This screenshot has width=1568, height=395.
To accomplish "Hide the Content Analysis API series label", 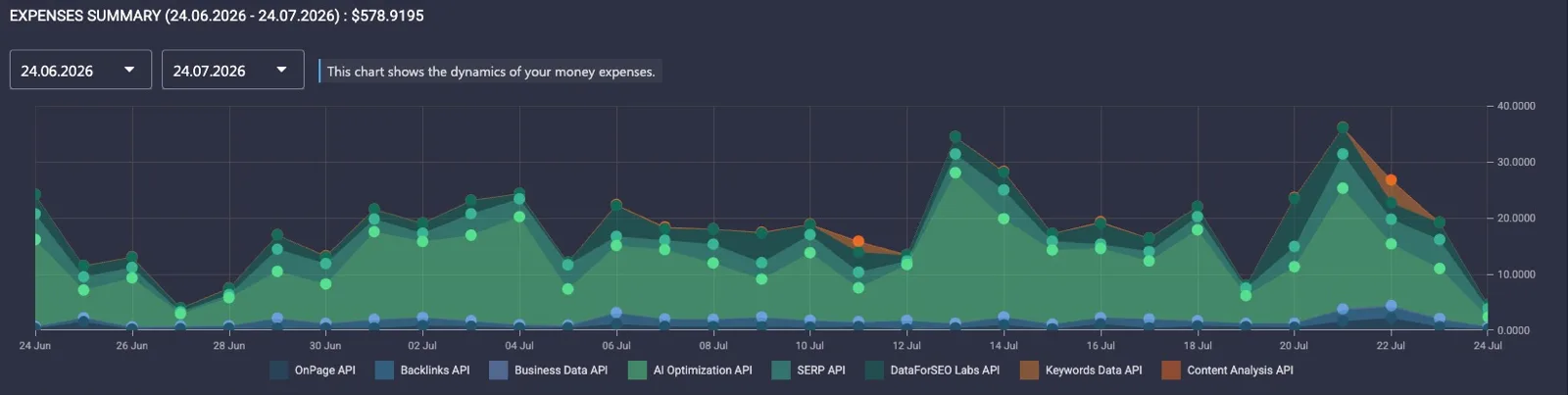I will click(x=1240, y=370).
